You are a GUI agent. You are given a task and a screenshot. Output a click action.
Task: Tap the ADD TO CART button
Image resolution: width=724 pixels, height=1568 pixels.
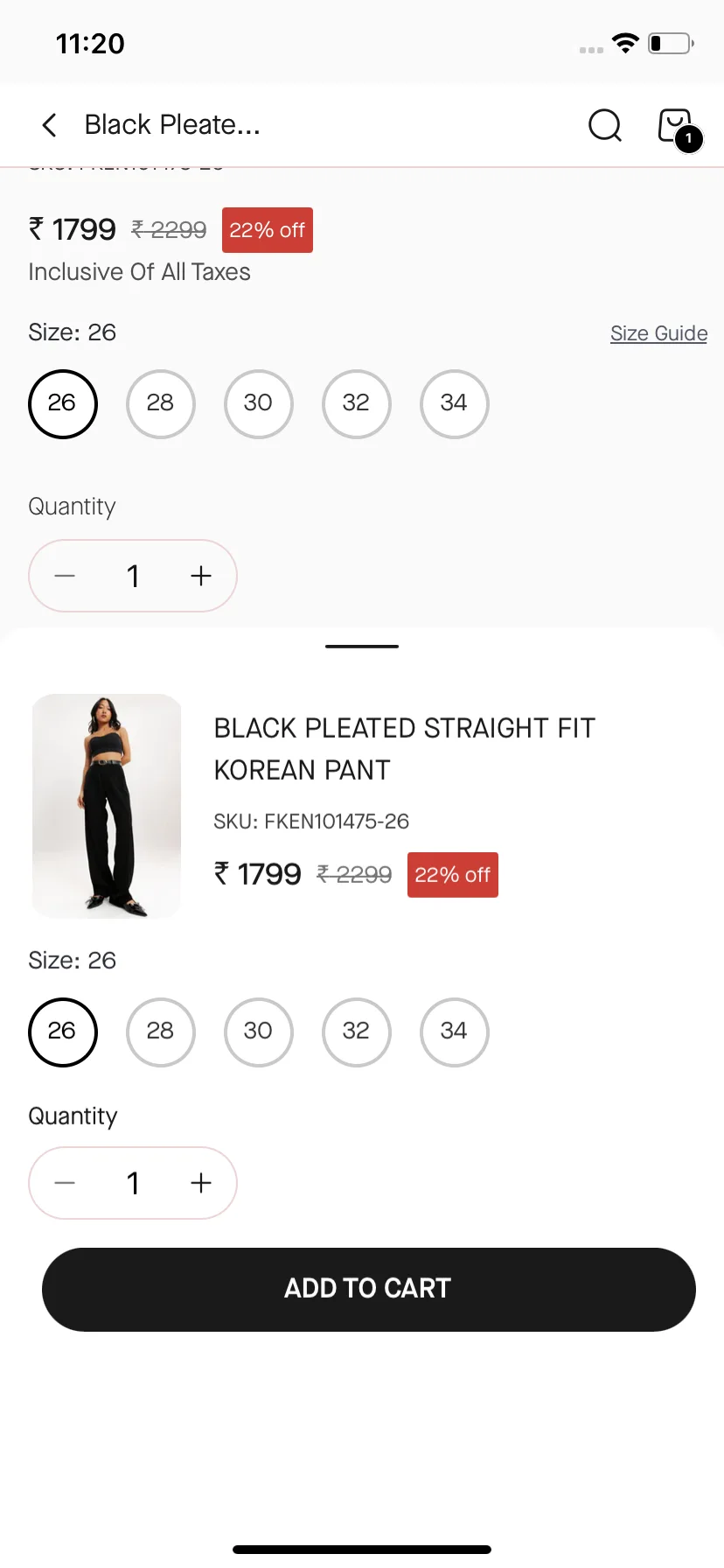369,1290
